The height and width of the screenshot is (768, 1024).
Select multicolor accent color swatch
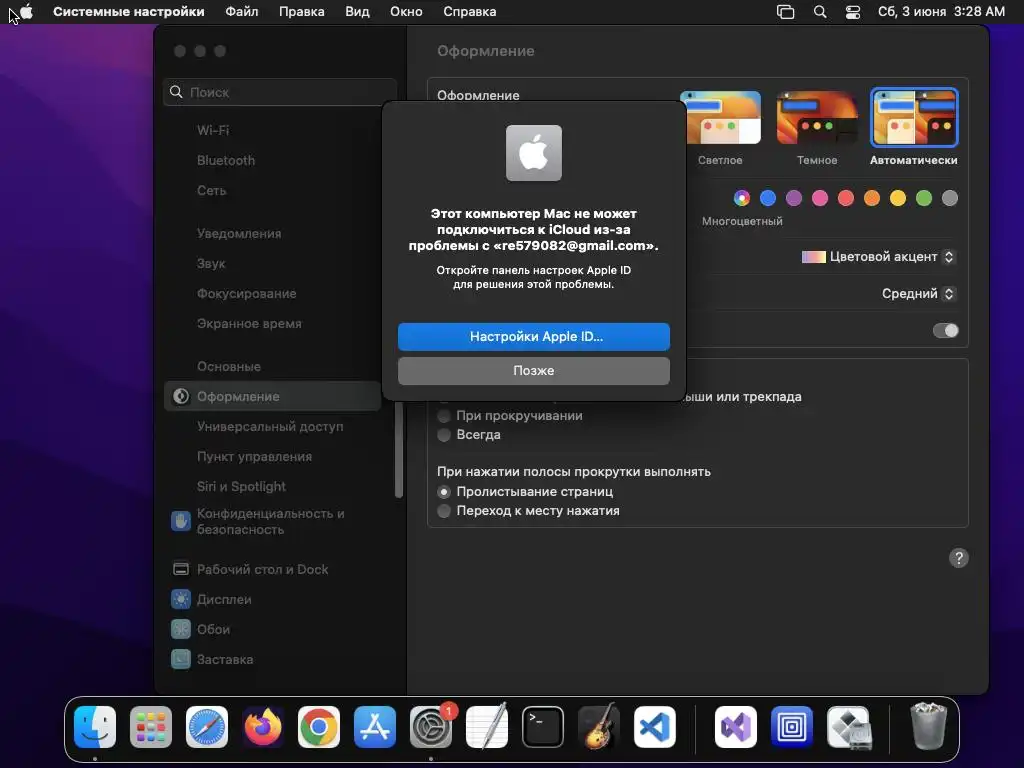(x=742, y=198)
